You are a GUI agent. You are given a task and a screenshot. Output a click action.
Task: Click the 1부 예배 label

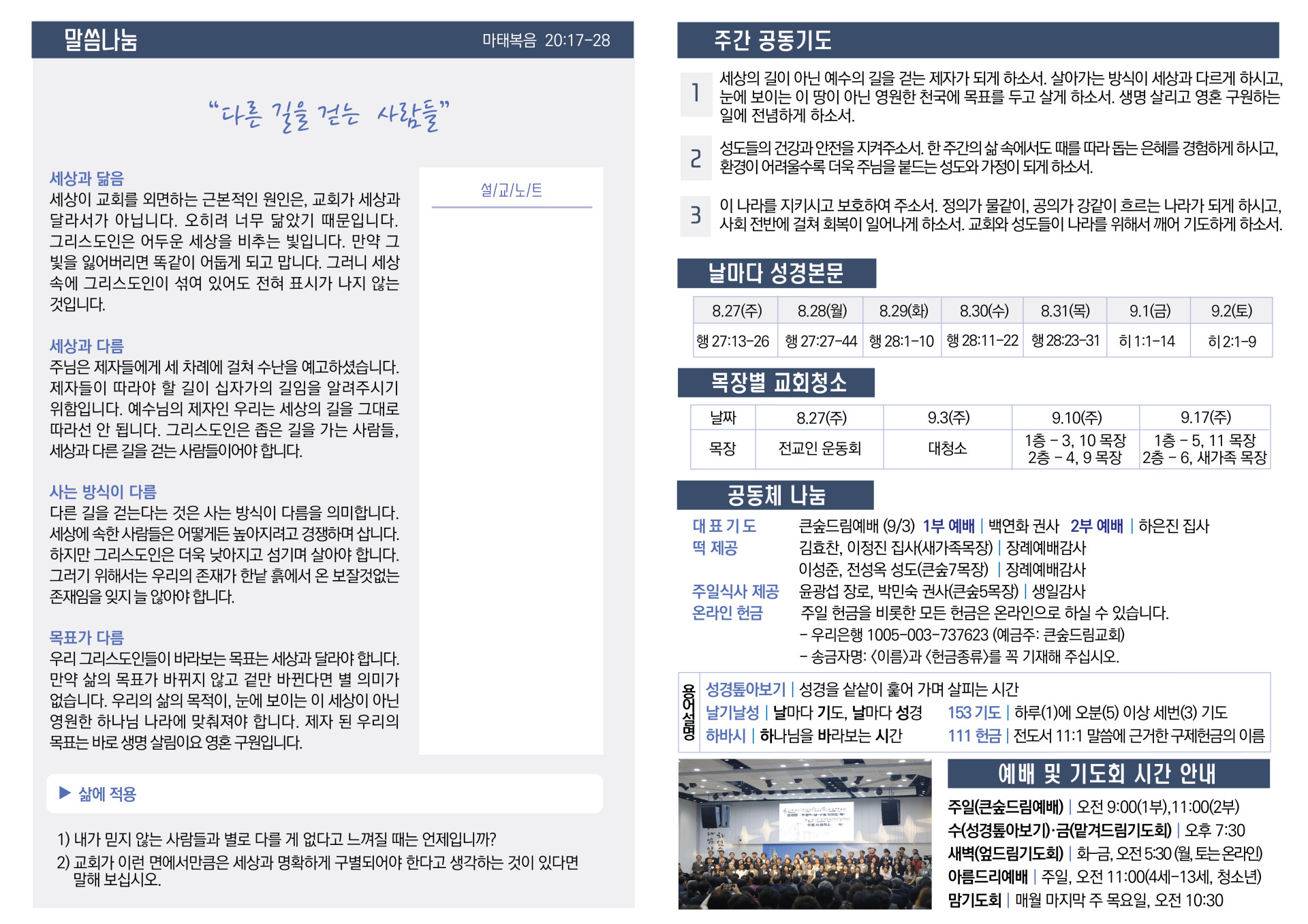[949, 526]
